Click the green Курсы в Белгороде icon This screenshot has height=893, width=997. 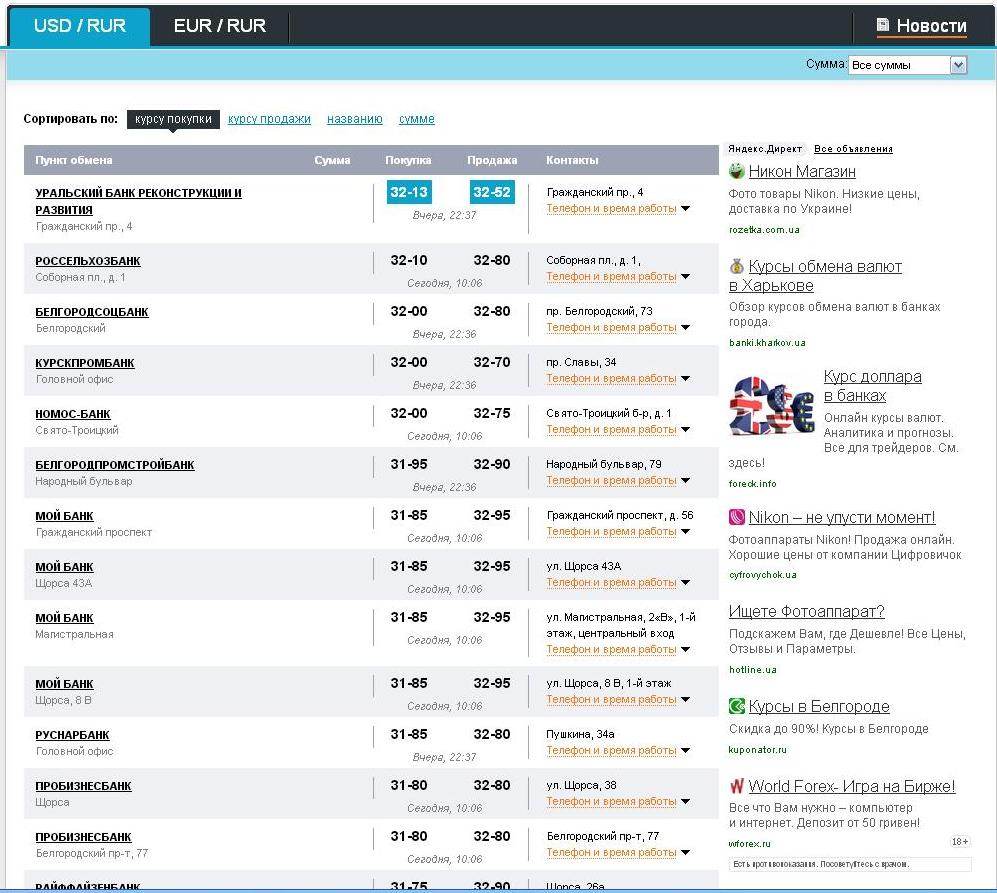pyautogui.click(x=737, y=706)
